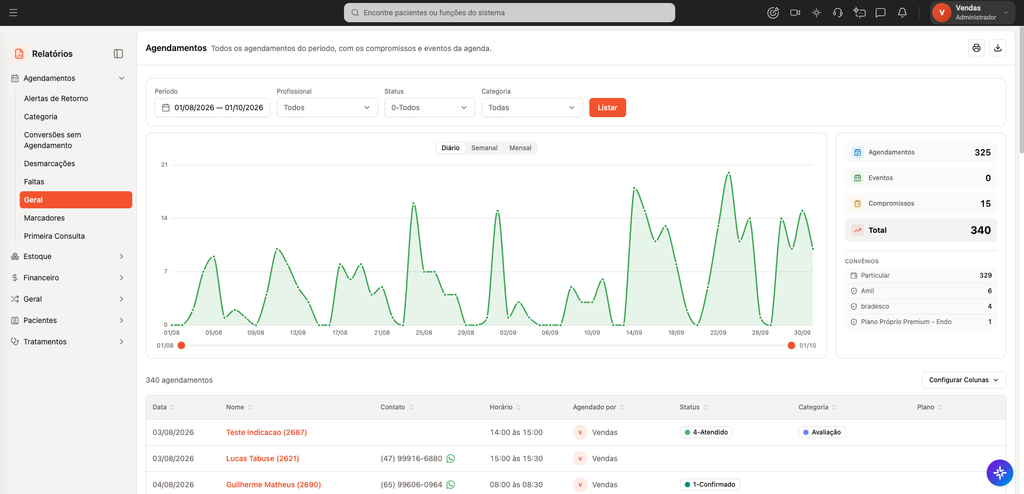Screen dimensions: 1024x494
Task: Download the Agendamentos report
Action: point(998,48)
